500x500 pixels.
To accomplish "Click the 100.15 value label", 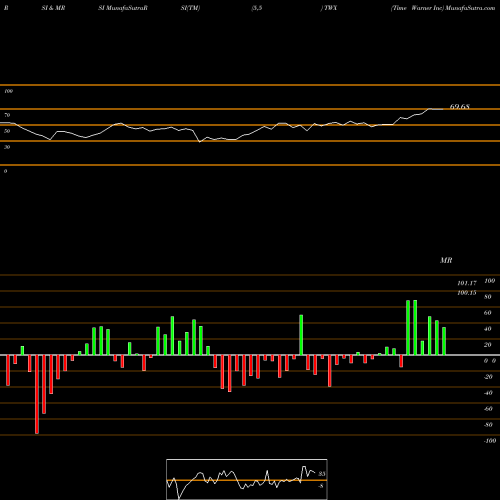I will point(467,293).
